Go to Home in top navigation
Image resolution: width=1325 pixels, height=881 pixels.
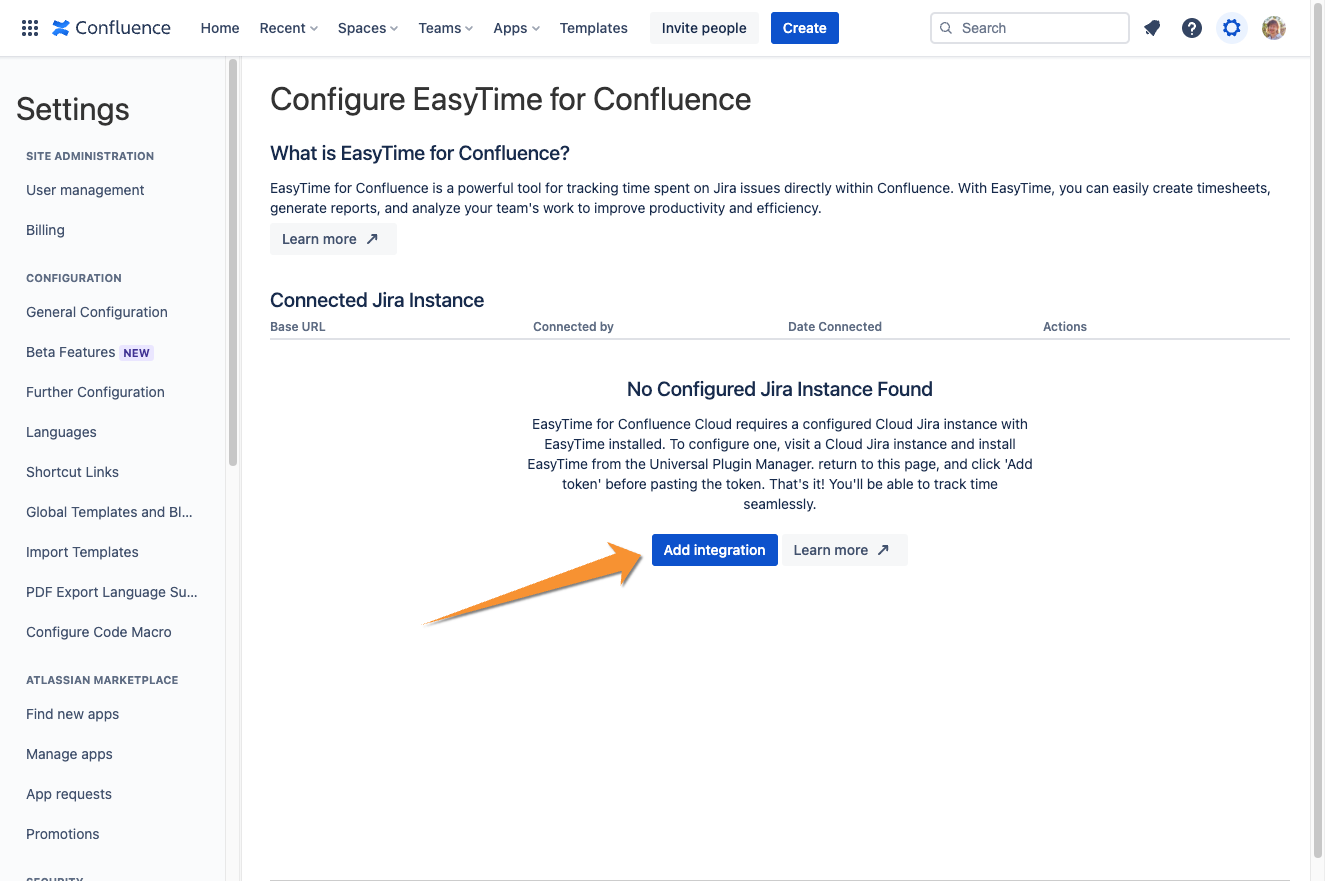pyautogui.click(x=220, y=28)
